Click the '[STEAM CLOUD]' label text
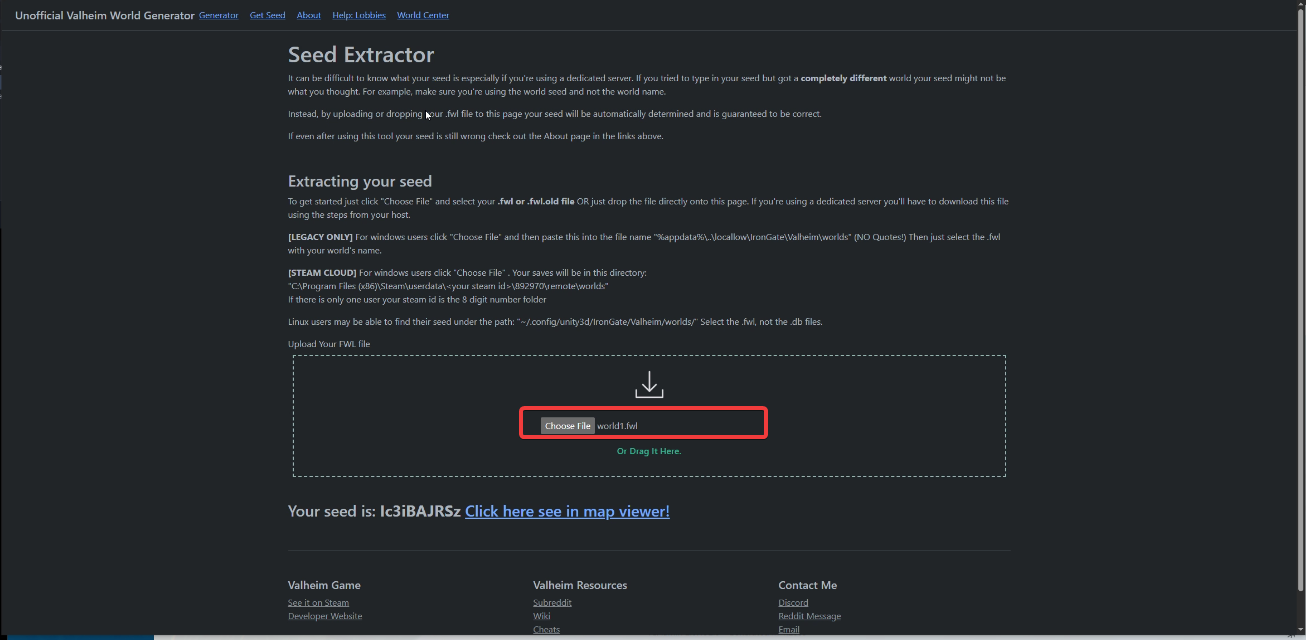The width and height of the screenshot is (1306, 640). [x=322, y=273]
